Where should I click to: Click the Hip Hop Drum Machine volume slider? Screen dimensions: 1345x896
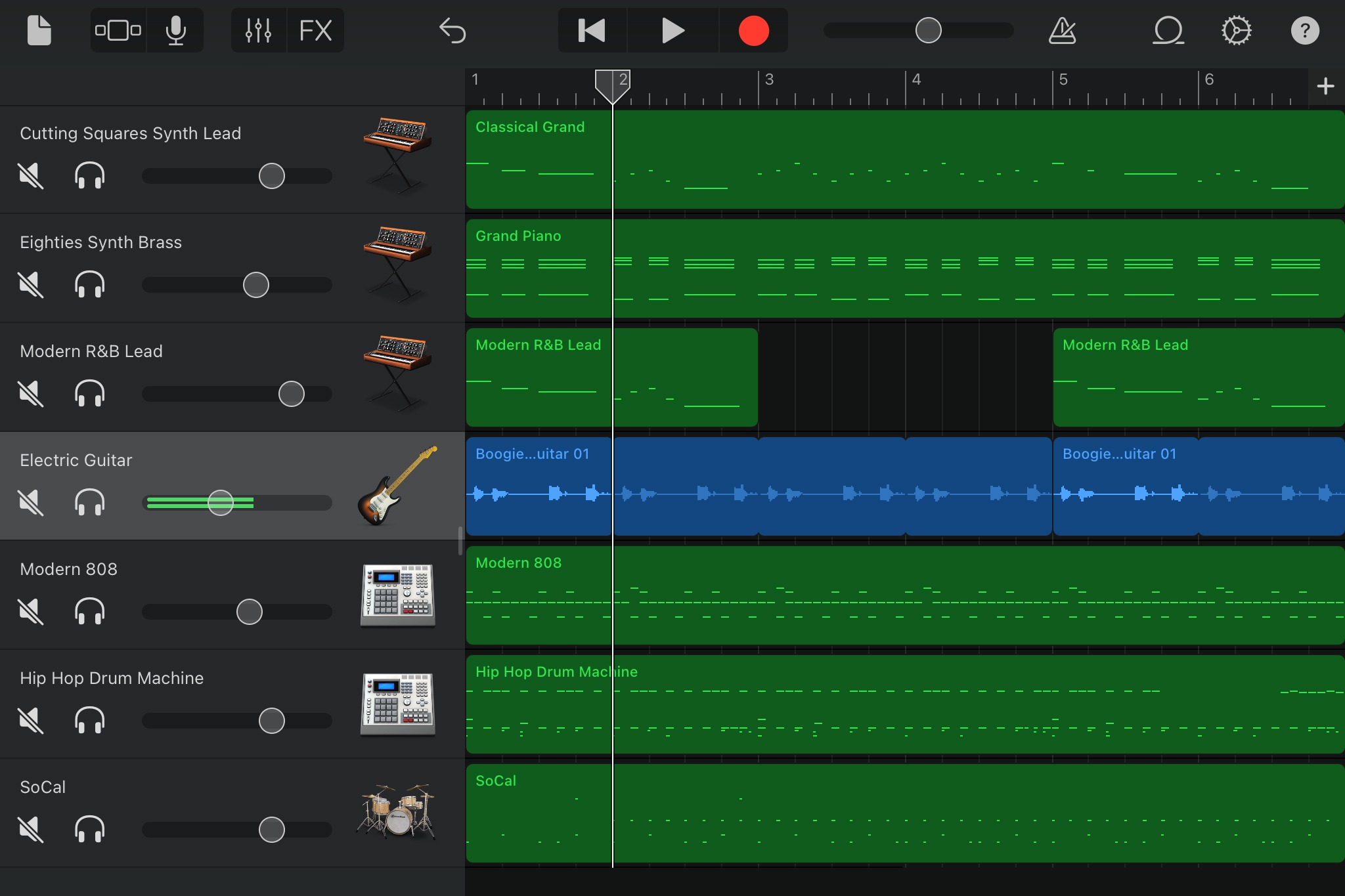(271, 721)
